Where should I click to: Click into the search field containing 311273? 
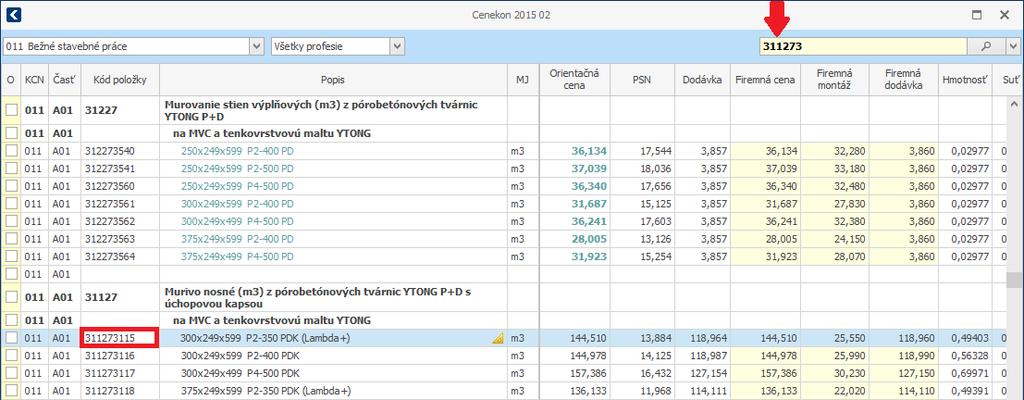[x=862, y=46]
